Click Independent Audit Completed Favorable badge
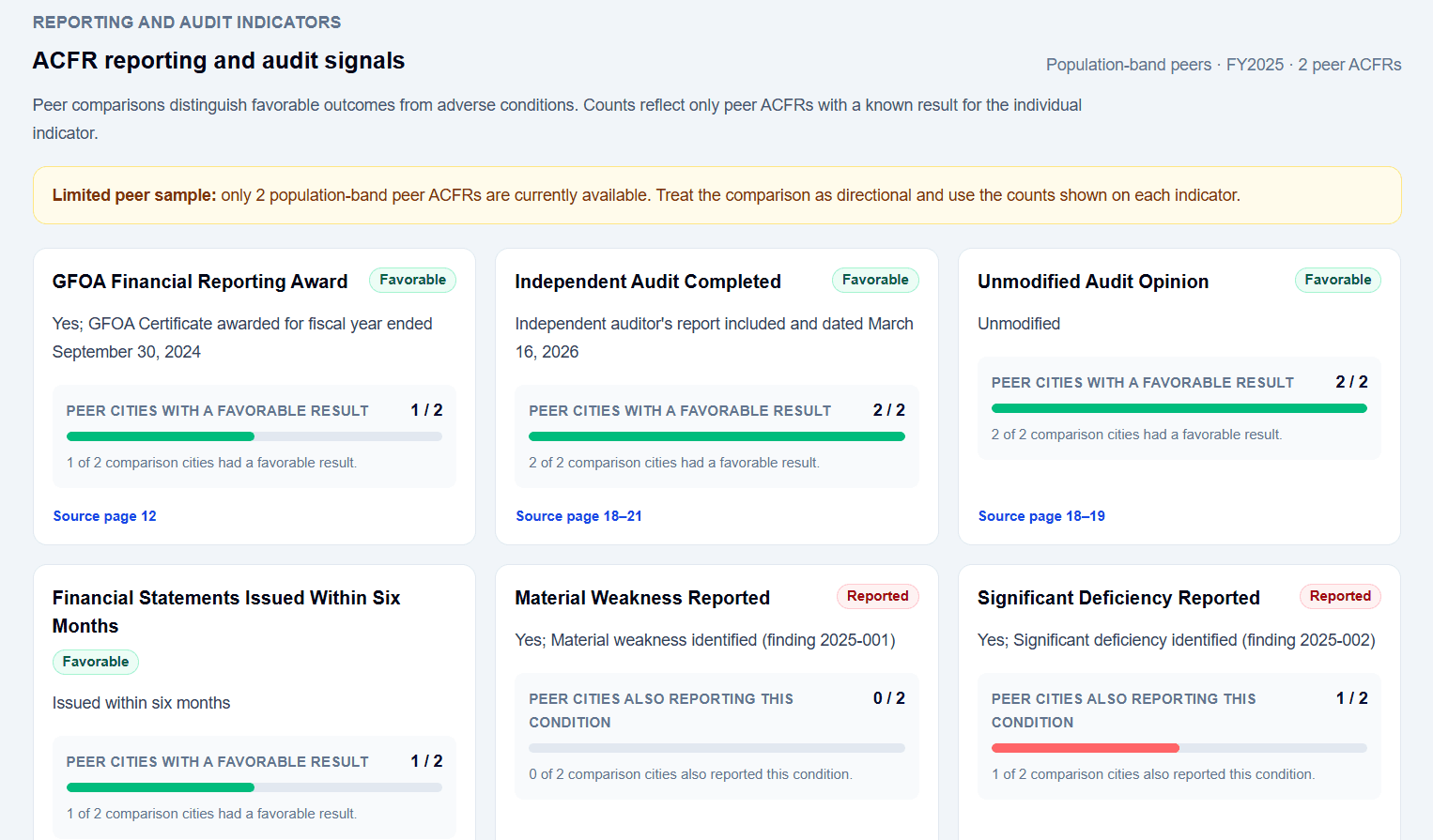Viewport: 1433px width, 840px height. point(875,280)
